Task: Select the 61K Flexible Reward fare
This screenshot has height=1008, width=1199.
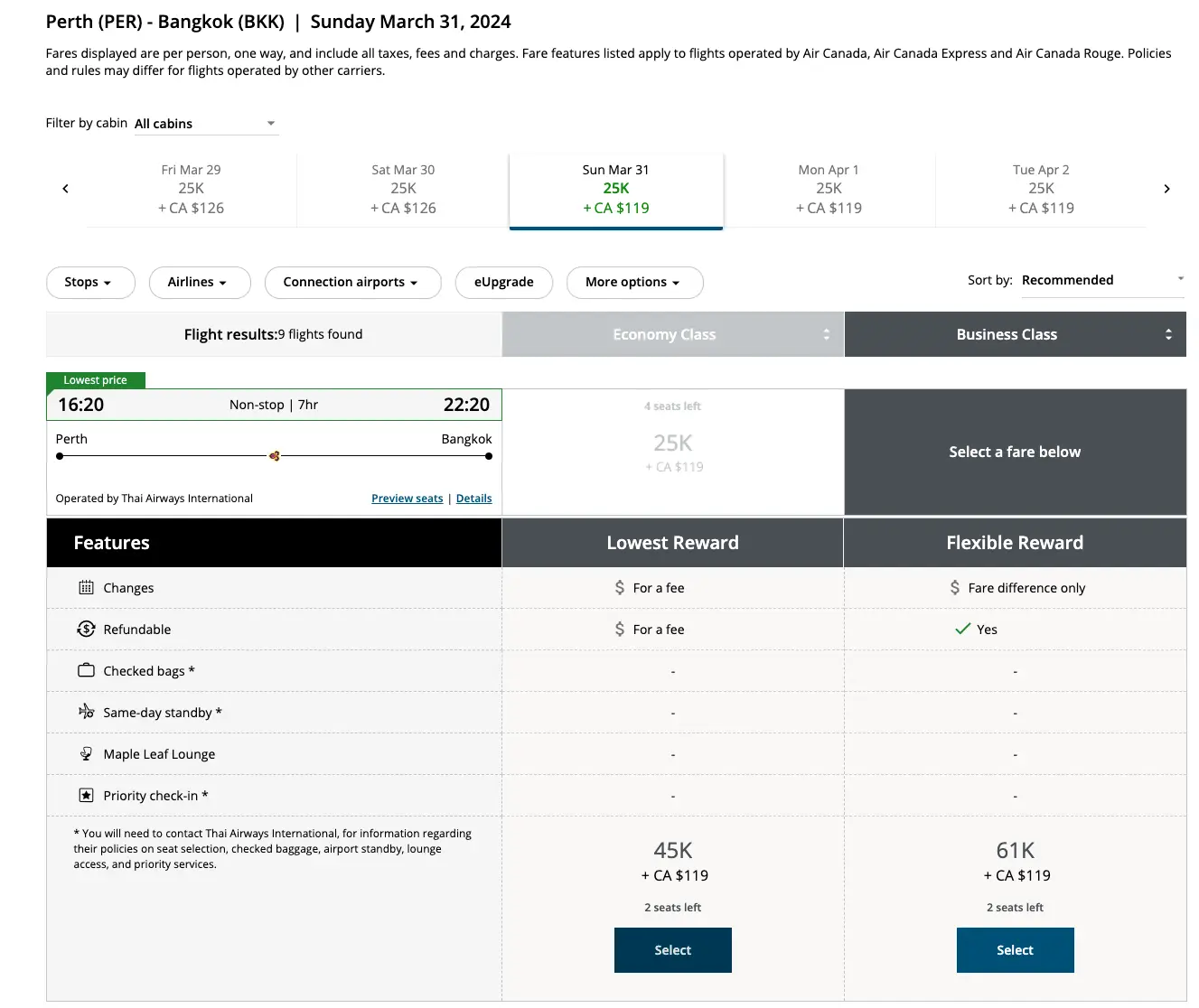Action: (x=1015, y=950)
